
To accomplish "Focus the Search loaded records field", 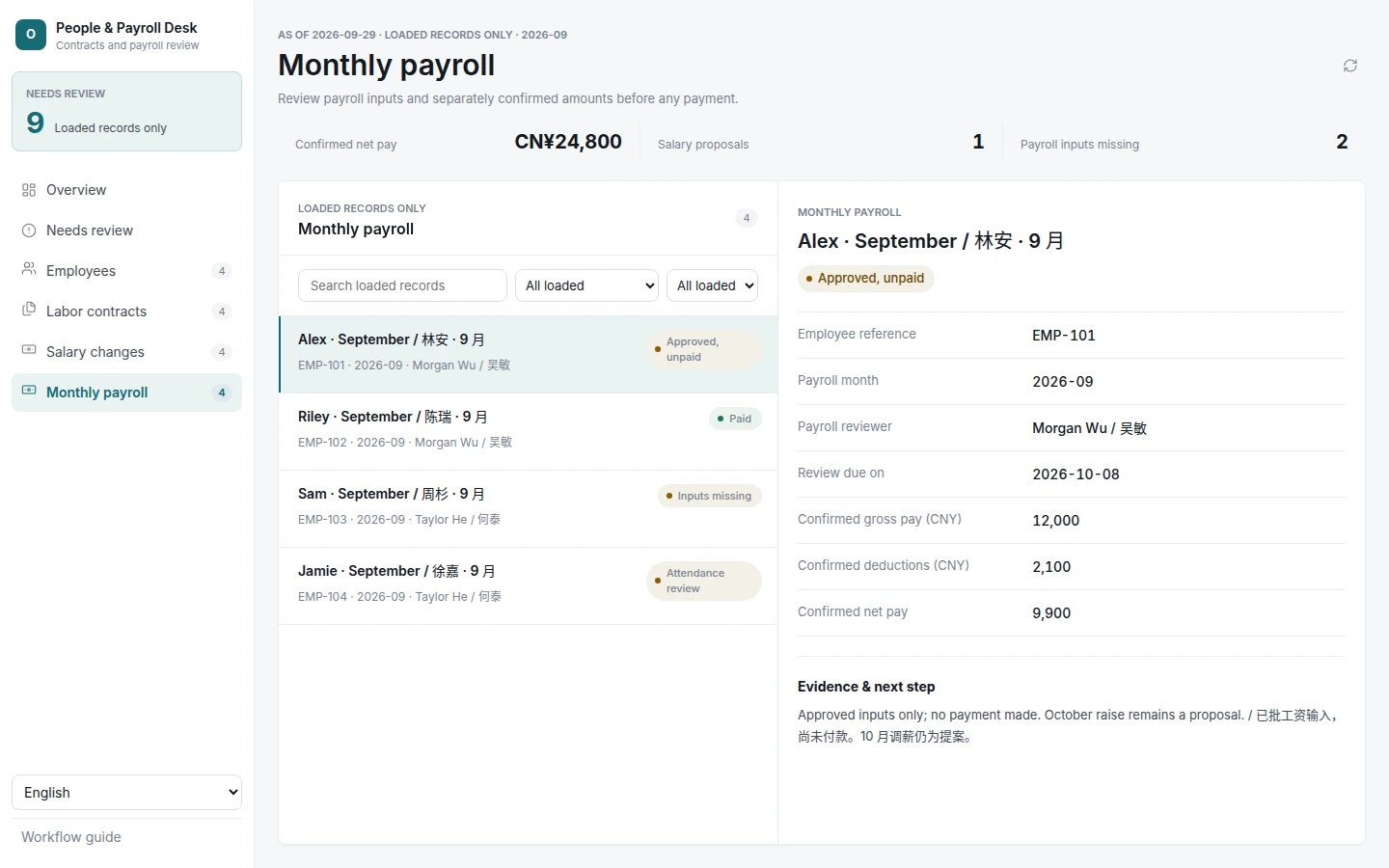I will 402,285.
